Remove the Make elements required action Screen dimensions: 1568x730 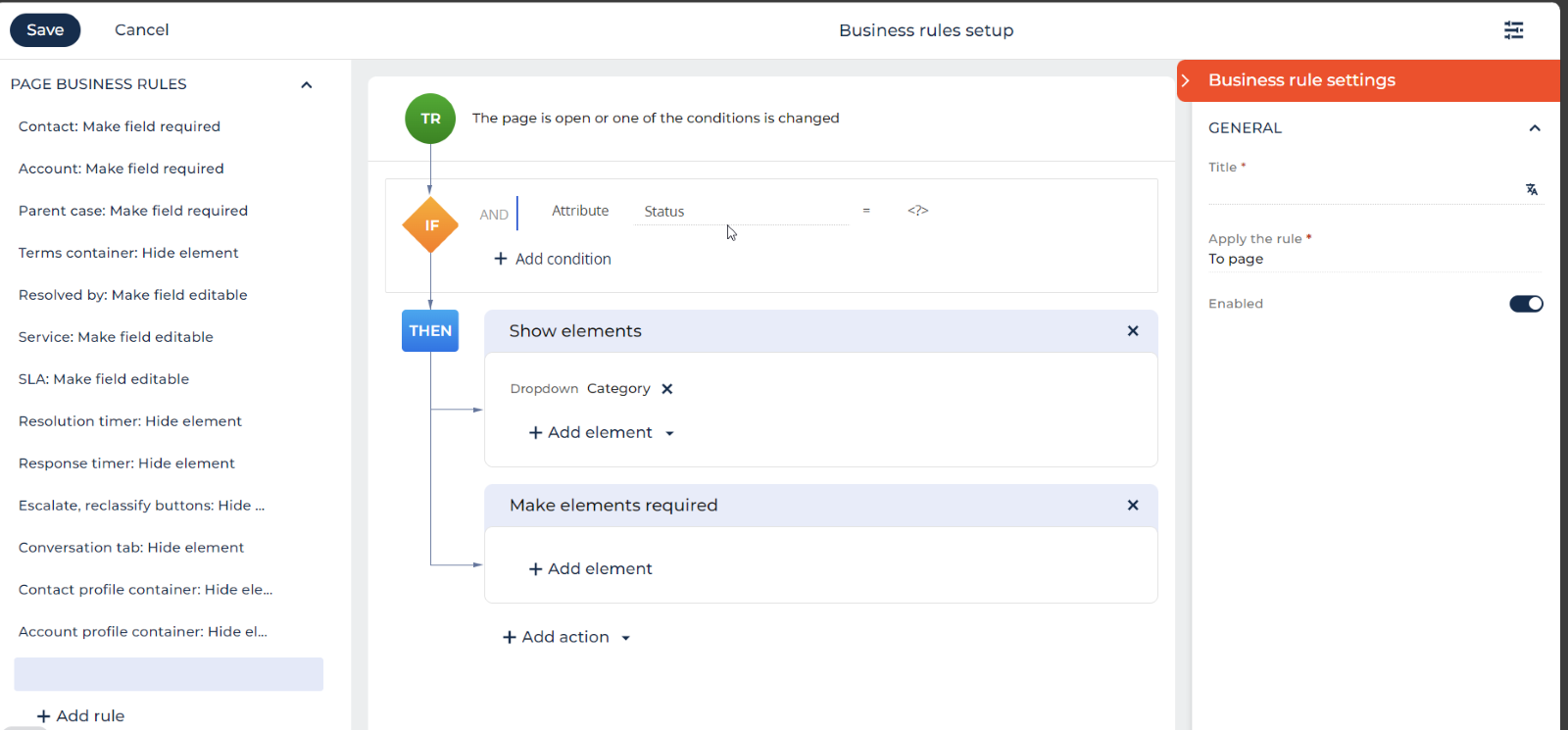pos(1133,506)
